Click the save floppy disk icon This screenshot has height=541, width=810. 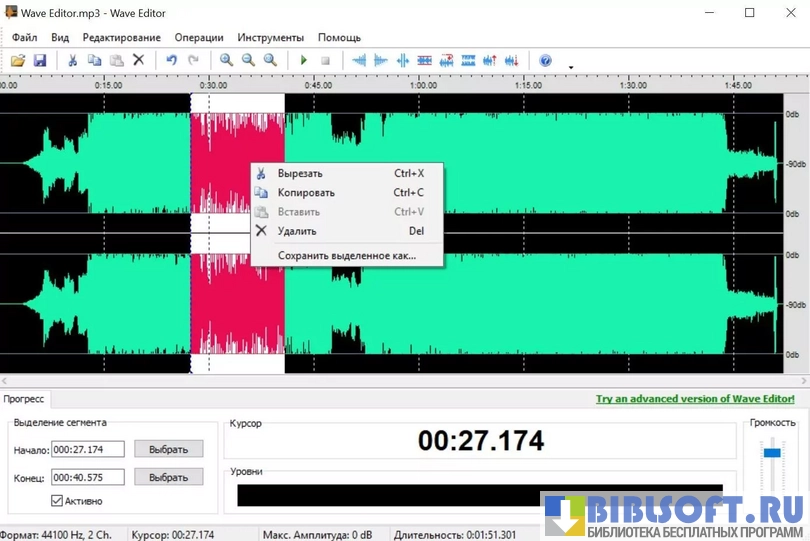point(40,60)
